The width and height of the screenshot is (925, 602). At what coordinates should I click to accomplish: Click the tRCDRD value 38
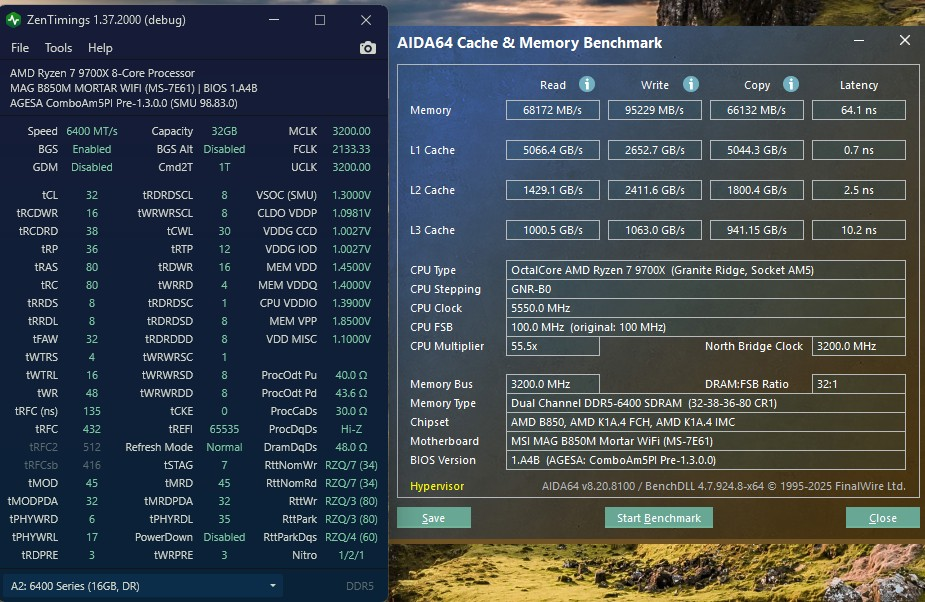tap(91, 231)
